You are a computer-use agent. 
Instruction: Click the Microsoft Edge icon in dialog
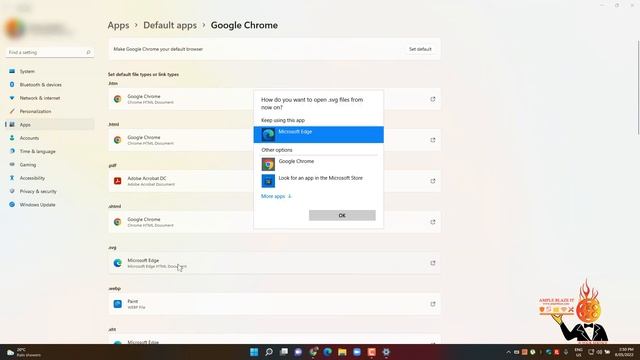pos(268,134)
